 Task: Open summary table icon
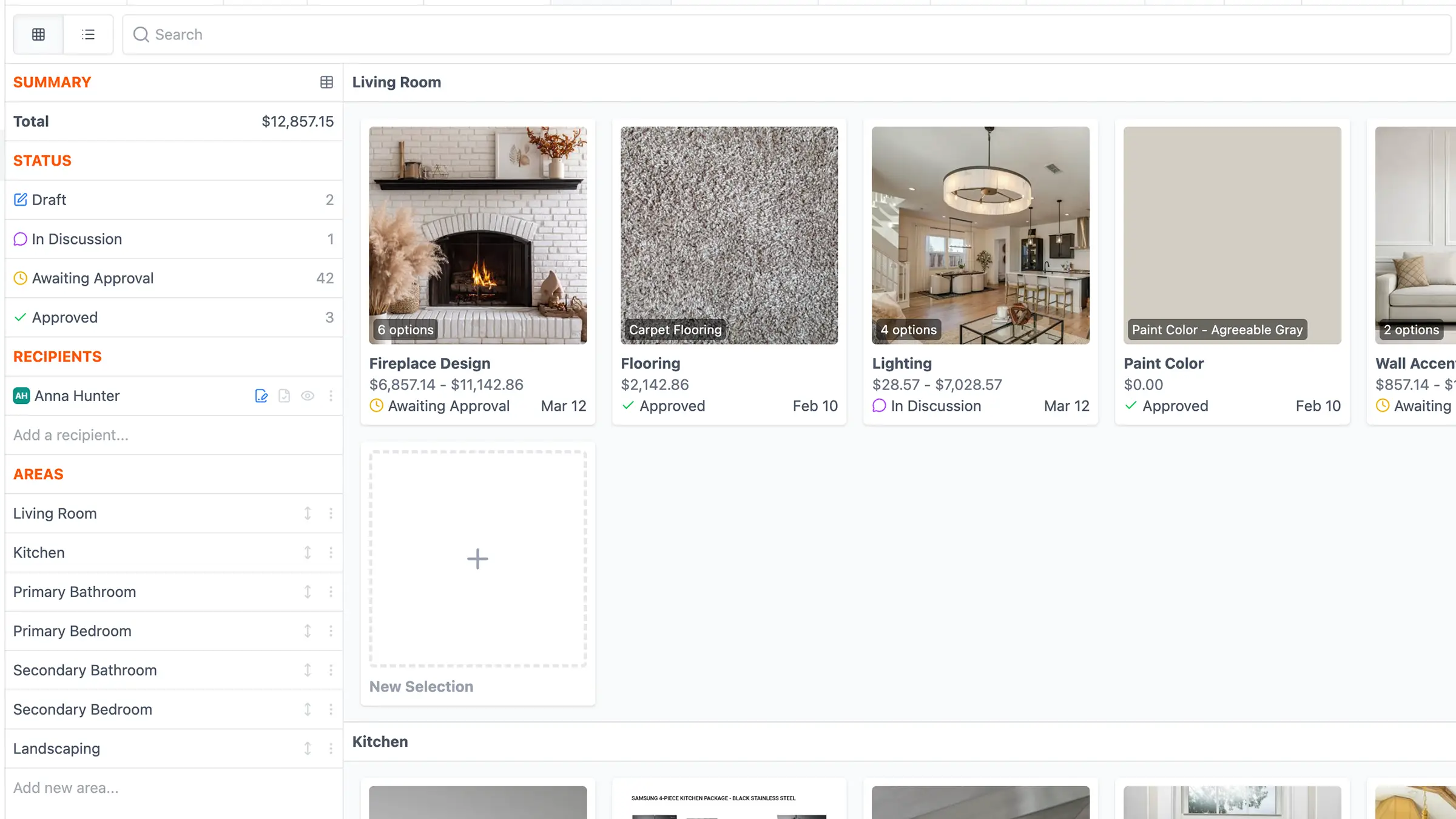pos(326,82)
